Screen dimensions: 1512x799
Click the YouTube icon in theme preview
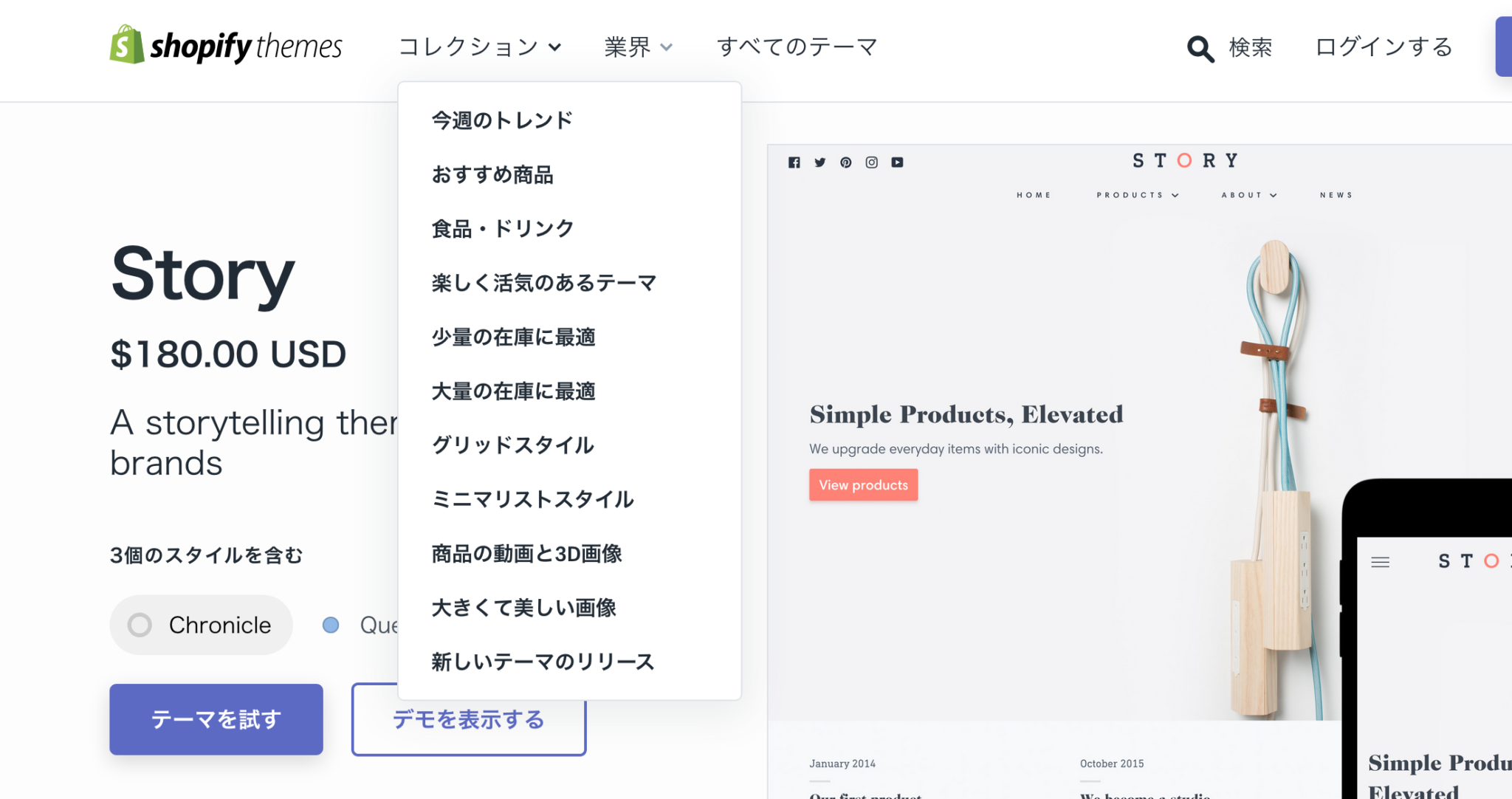point(897,162)
